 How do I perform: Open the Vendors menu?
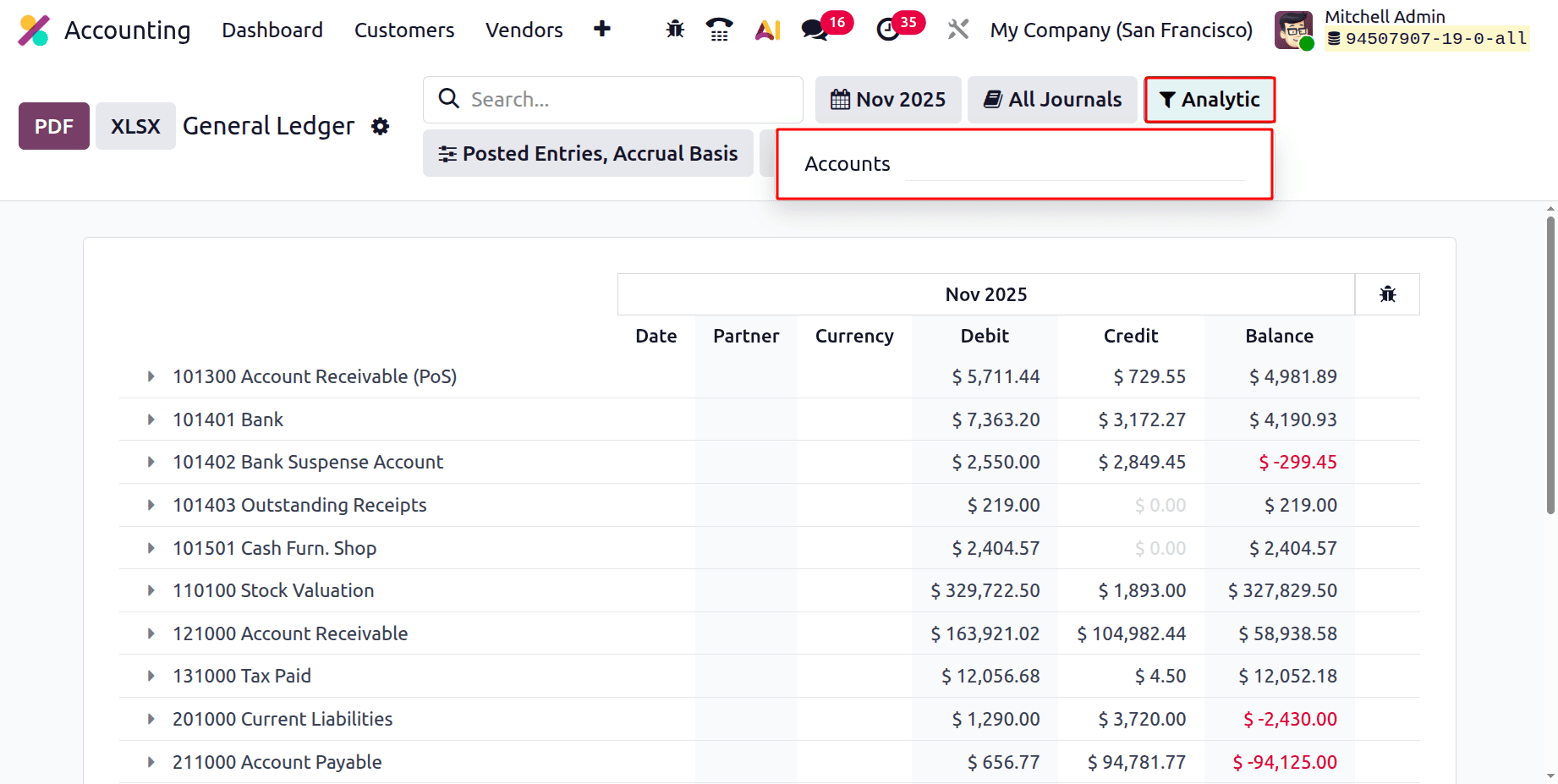coord(524,30)
